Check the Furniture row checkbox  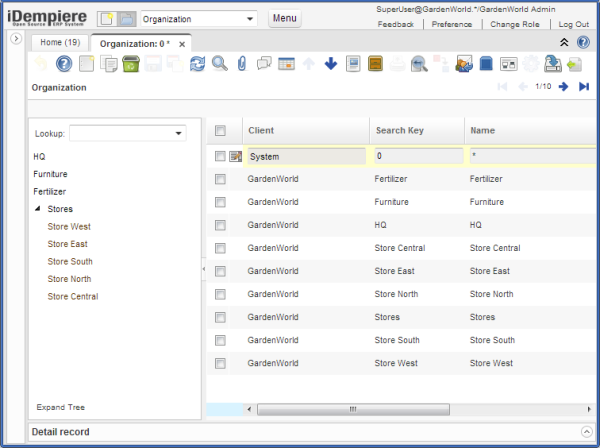(x=220, y=202)
